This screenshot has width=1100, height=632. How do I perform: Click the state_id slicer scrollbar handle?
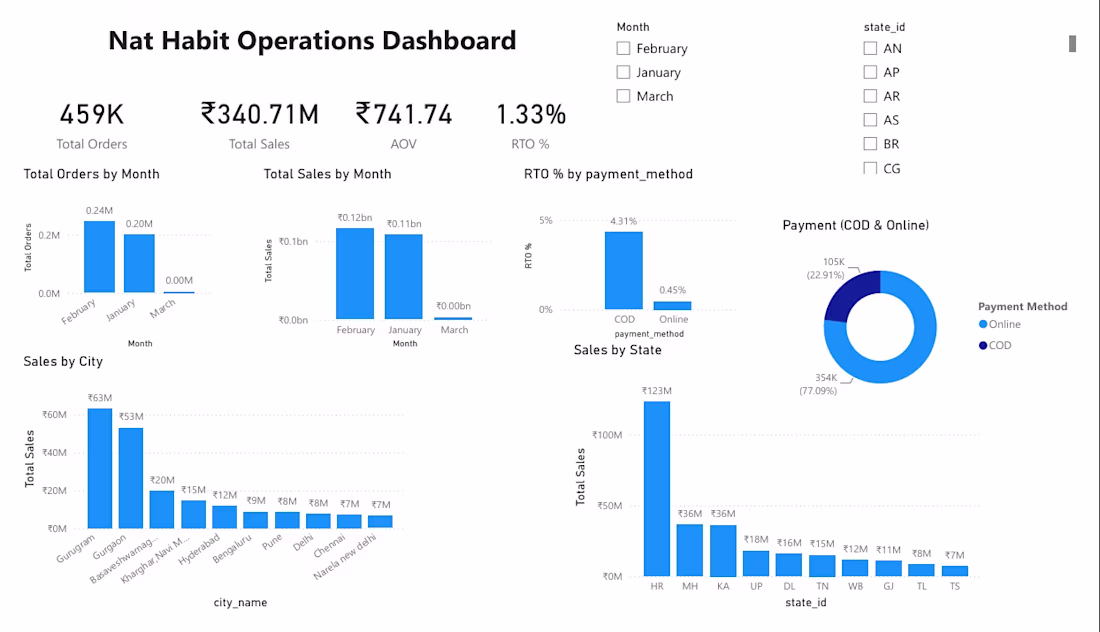[x=1072, y=43]
